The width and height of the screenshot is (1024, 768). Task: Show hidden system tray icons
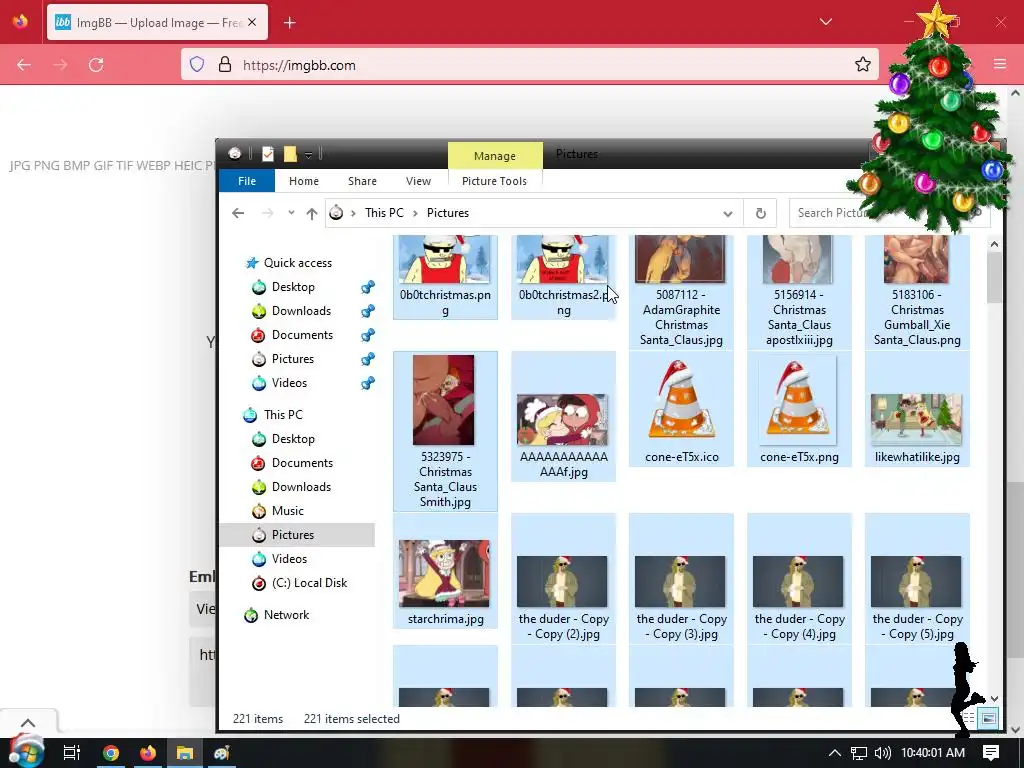(x=835, y=753)
